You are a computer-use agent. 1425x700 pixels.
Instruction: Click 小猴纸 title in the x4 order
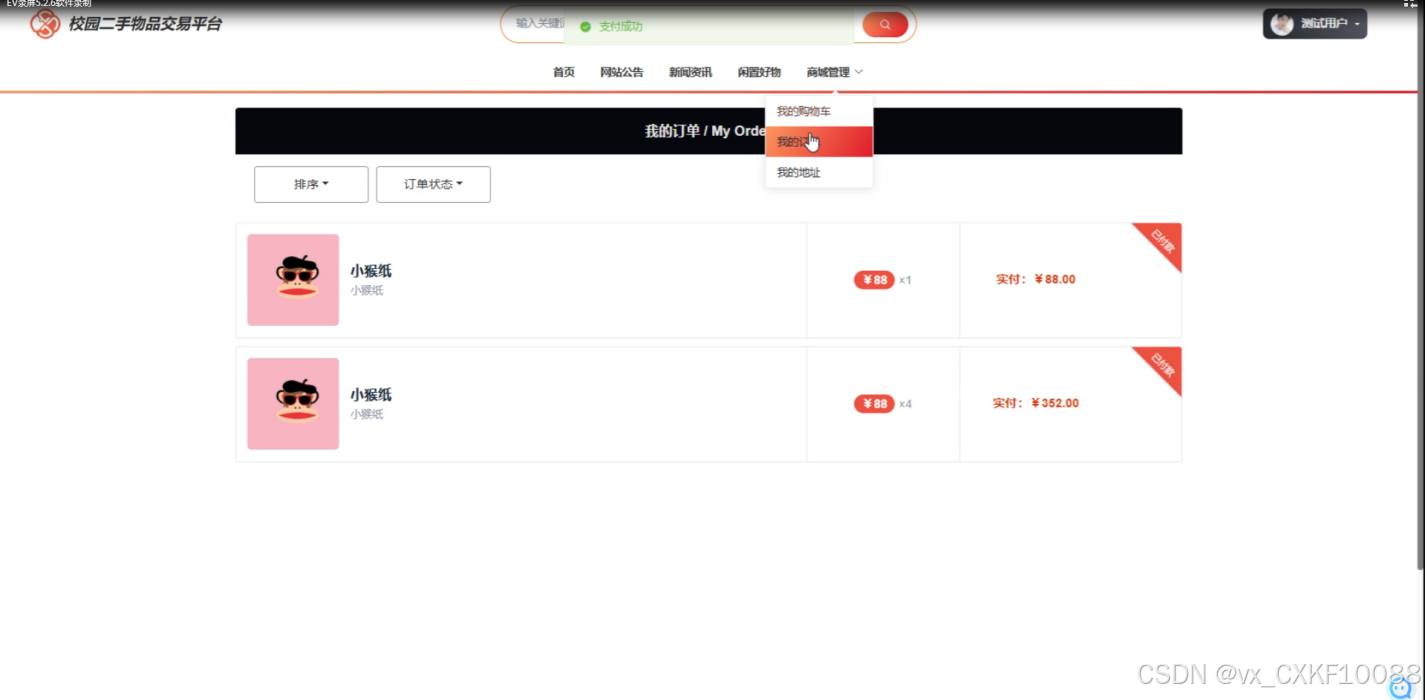click(x=371, y=395)
